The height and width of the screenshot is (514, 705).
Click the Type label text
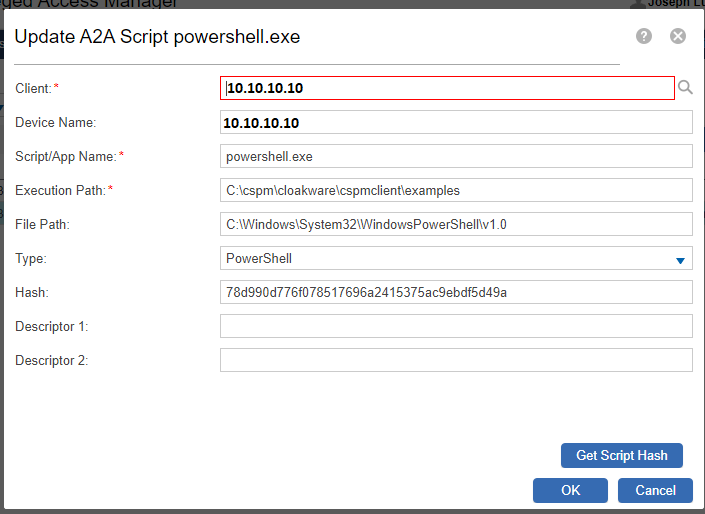pos(31,258)
